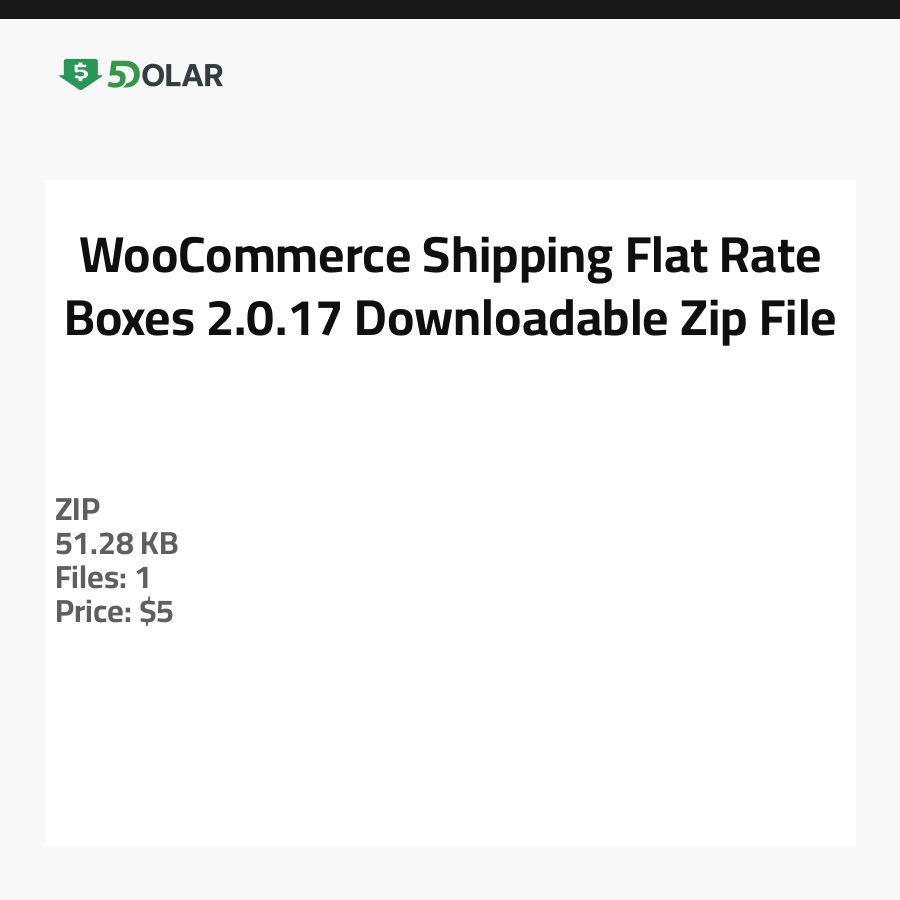Click the 51.28 KB file size
The width and height of the screenshot is (900, 900).
(116, 544)
